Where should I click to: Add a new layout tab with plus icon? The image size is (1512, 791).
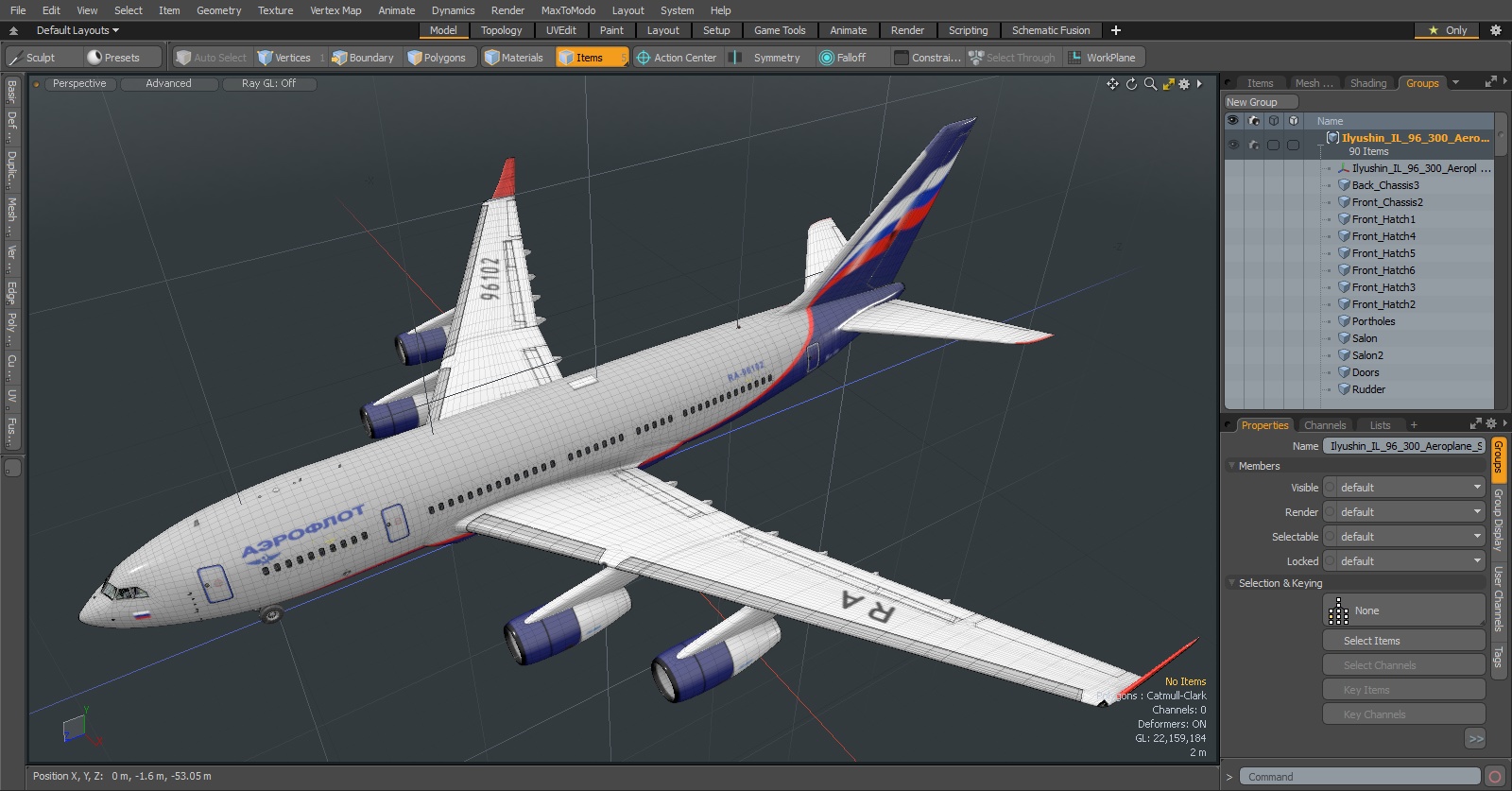(x=1115, y=30)
